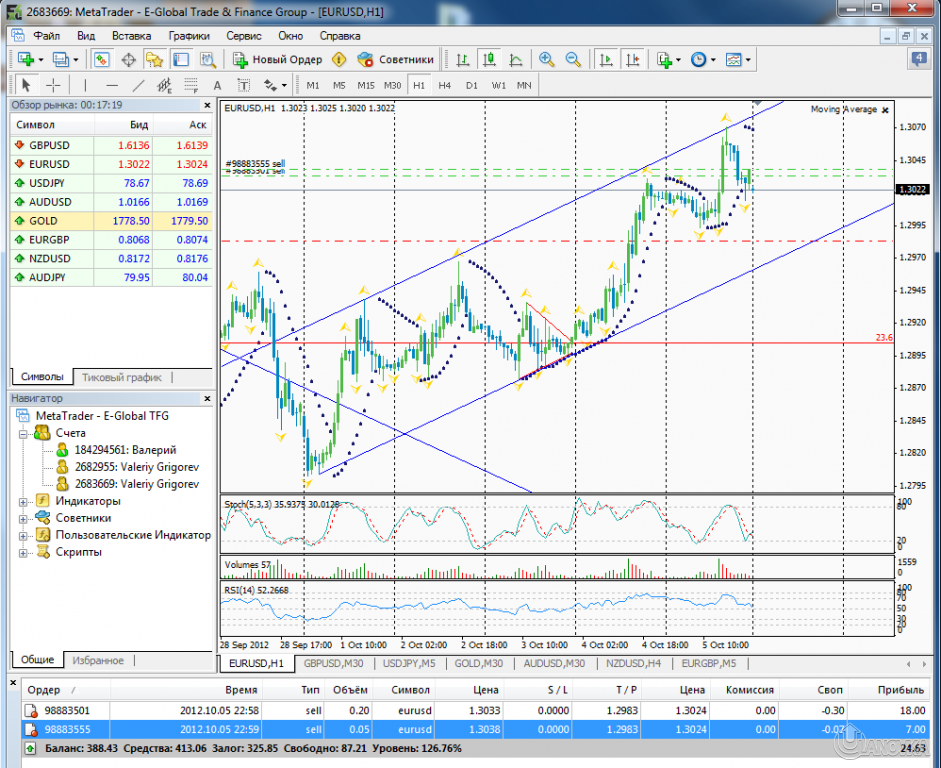
Task: Open the Сервис menu
Action: coord(244,36)
